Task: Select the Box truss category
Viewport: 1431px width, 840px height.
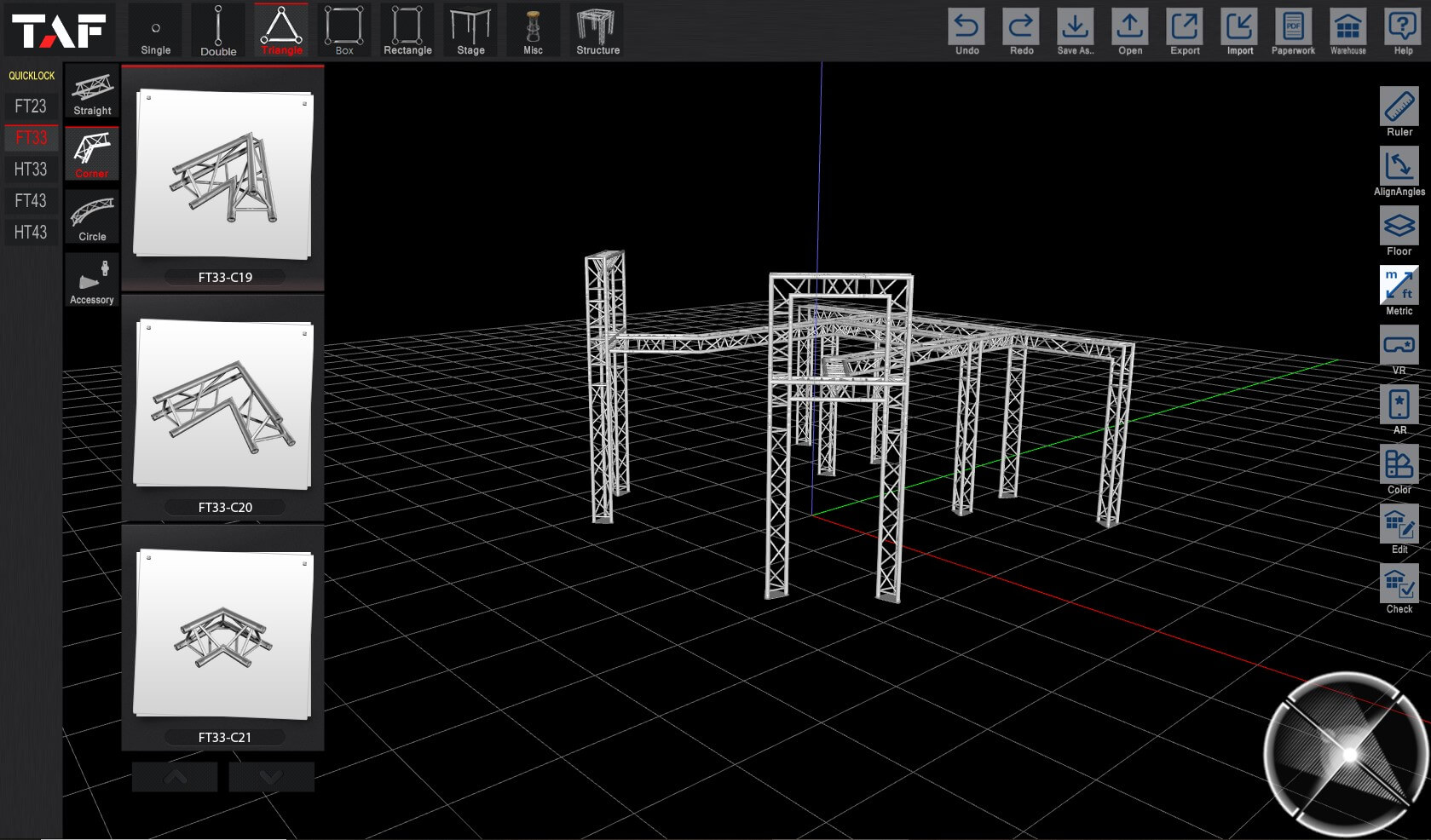Action: tap(344, 31)
